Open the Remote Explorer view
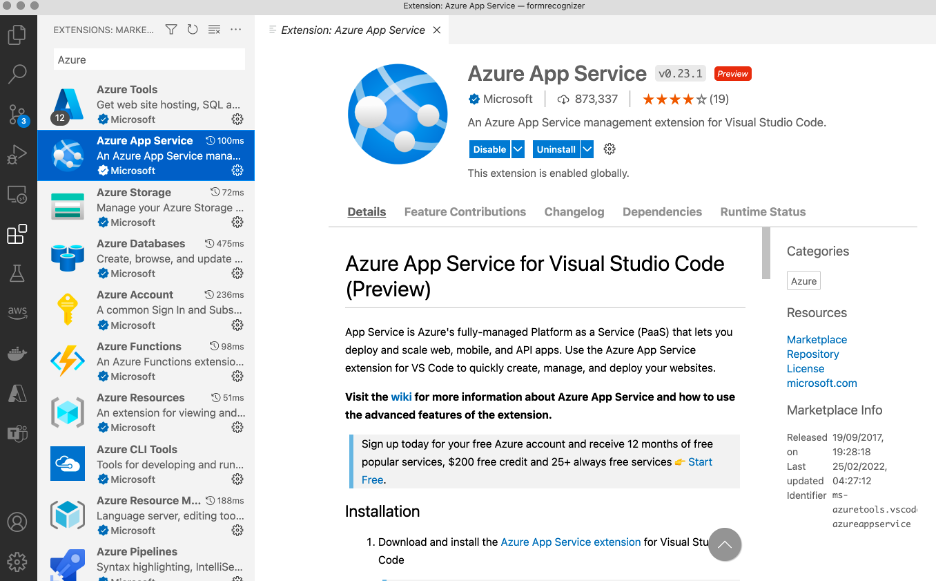The height and width of the screenshot is (582, 936). pyautogui.click(x=17, y=195)
